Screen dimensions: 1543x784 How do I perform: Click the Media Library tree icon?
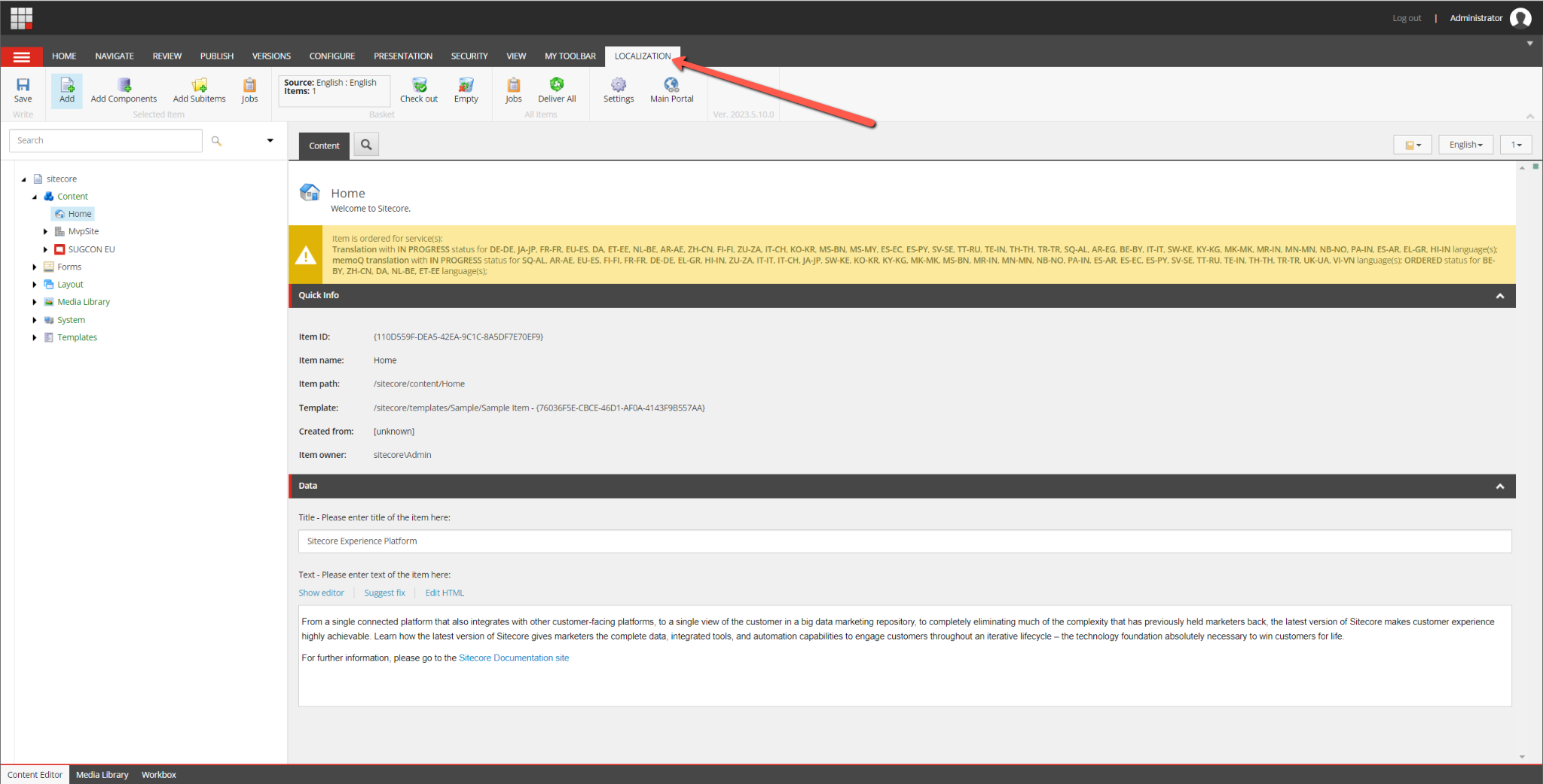click(49, 302)
